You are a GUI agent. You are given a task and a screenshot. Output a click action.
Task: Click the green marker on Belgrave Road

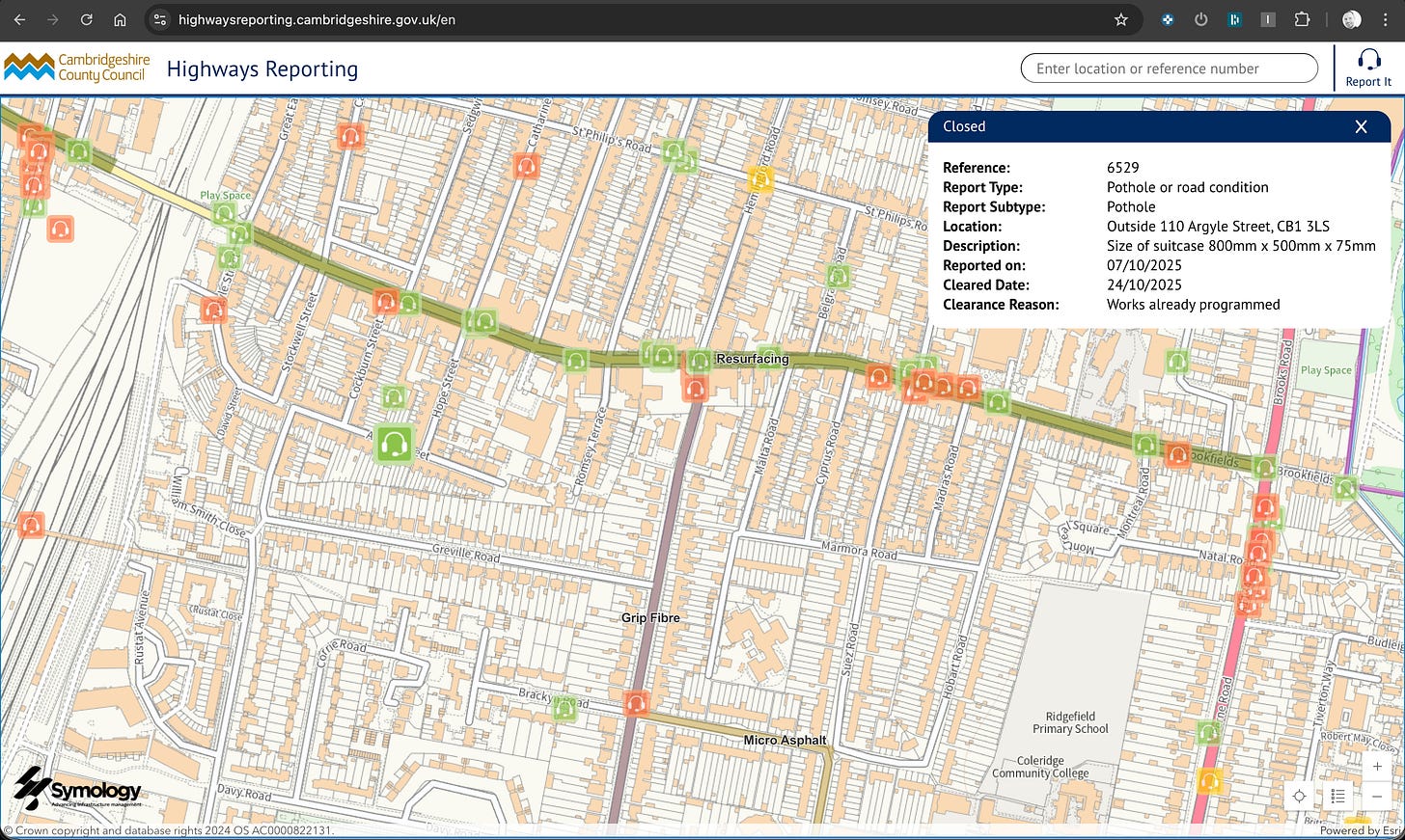point(839,278)
